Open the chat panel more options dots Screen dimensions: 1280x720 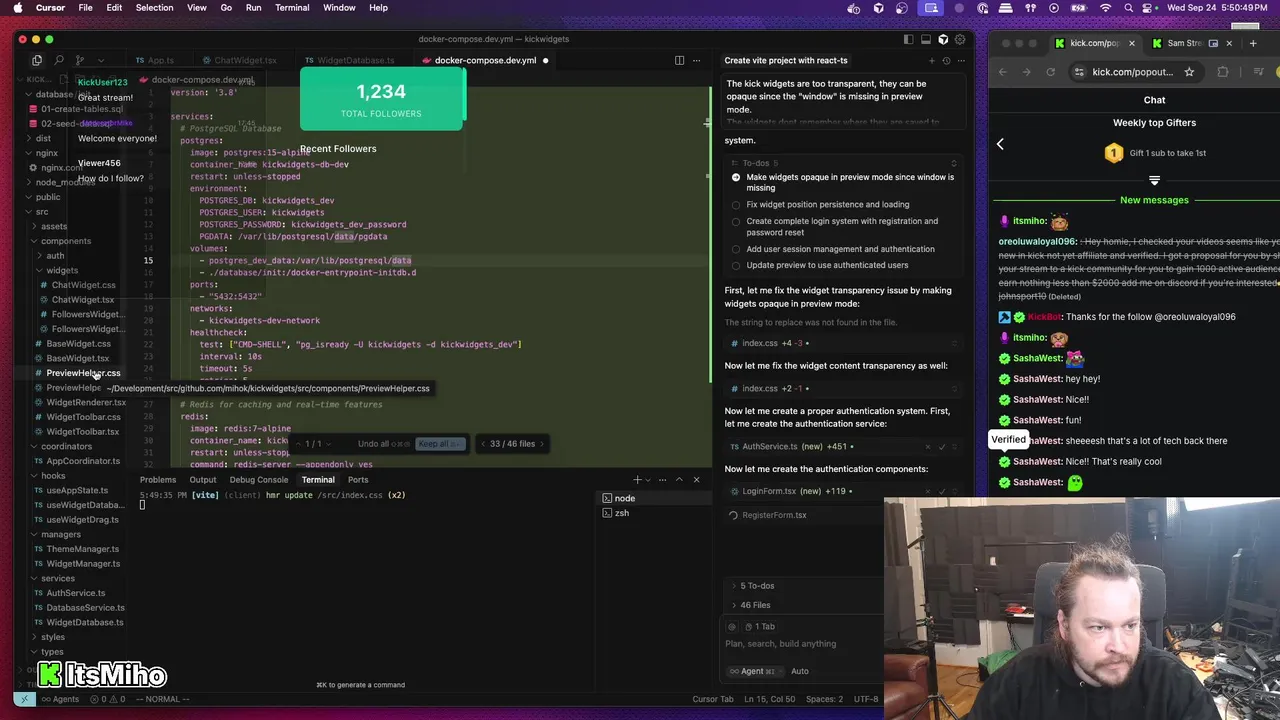tap(961, 60)
